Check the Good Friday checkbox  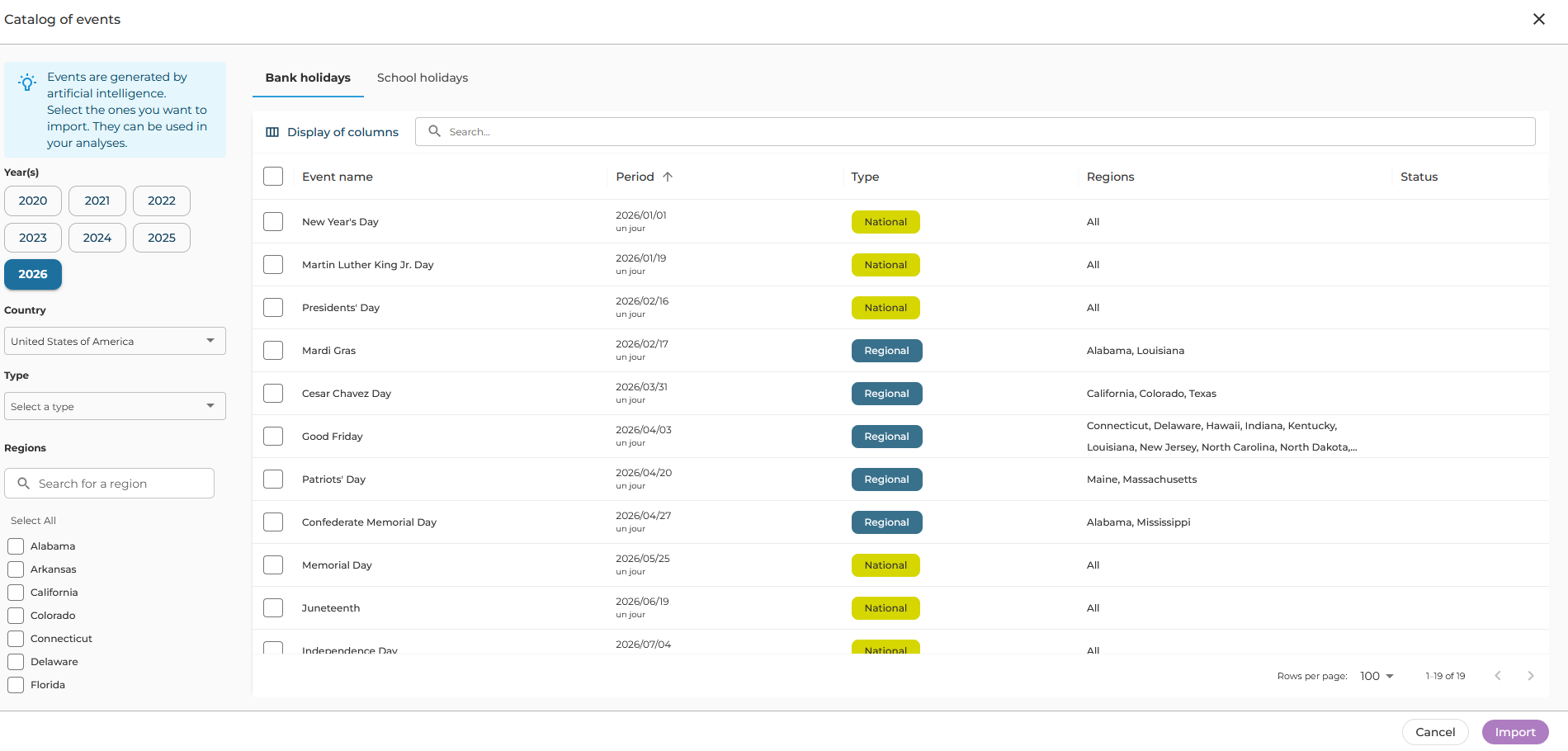[273, 437]
